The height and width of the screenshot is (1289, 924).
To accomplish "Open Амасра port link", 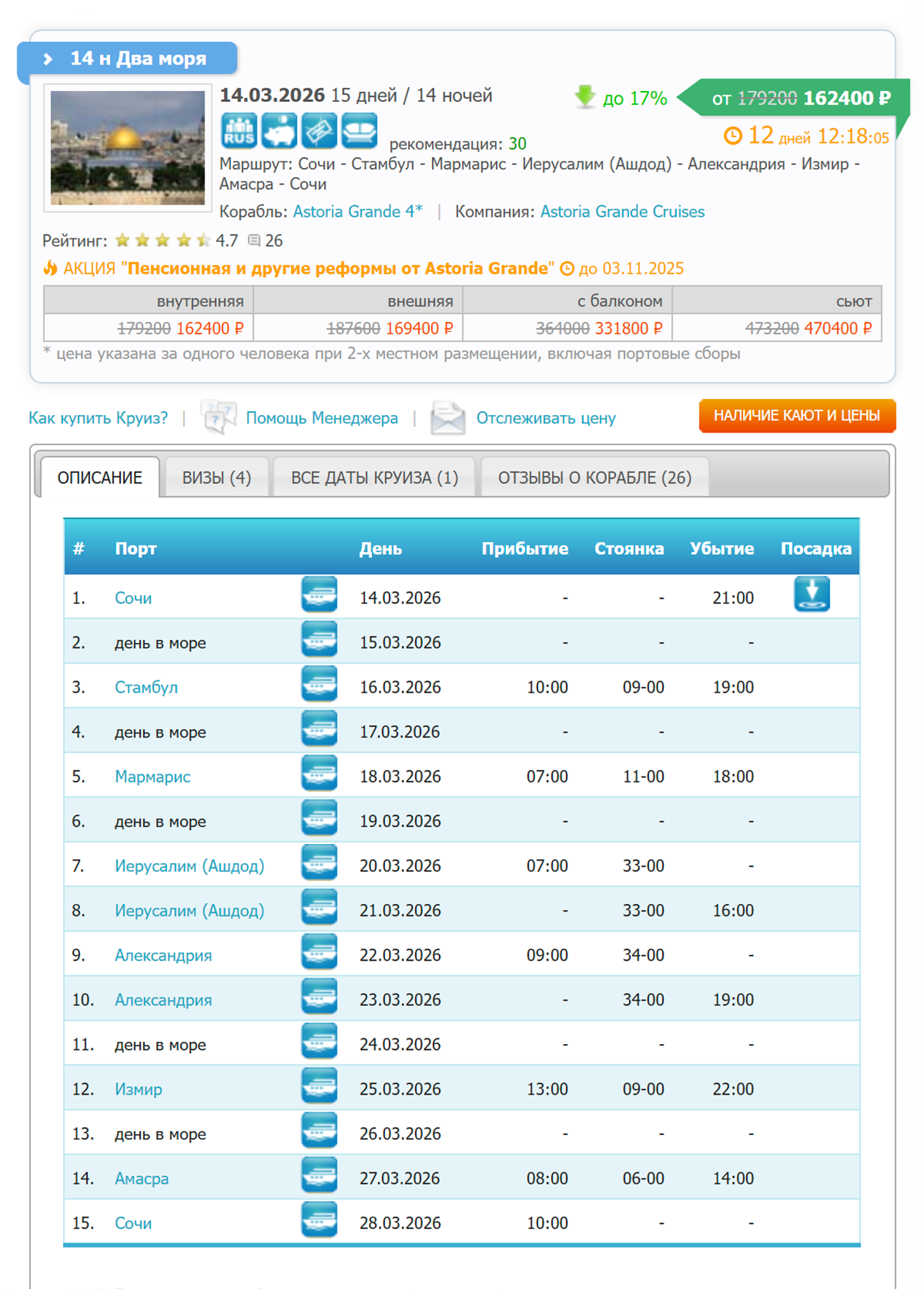I will 142,1179.
